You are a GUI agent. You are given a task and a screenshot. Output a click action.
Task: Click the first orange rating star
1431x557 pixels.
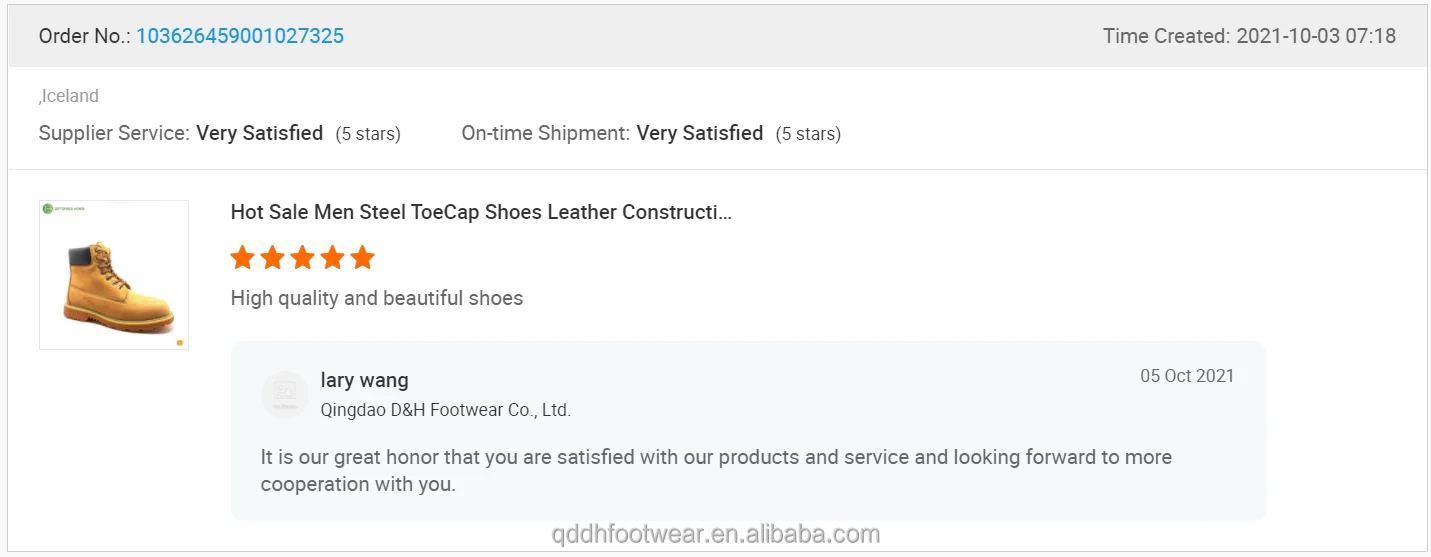242,258
